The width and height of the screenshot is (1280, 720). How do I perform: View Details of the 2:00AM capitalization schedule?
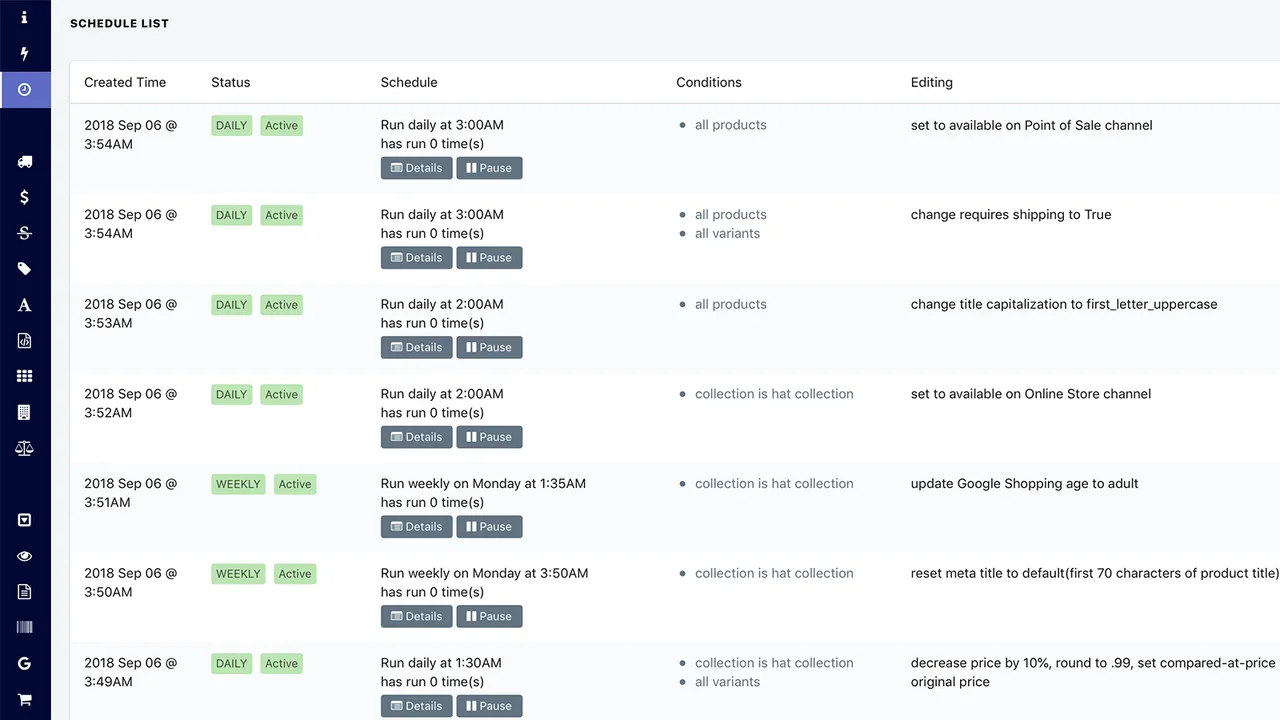(416, 347)
